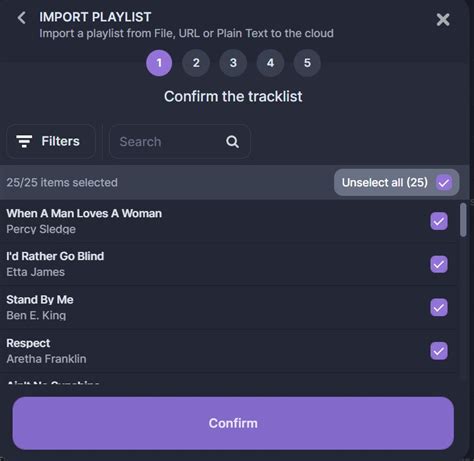Confirm the tracklist with the Confirm button
Image resolution: width=474 pixels, height=461 pixels.
pyautogui.click(x=233, y=423)
